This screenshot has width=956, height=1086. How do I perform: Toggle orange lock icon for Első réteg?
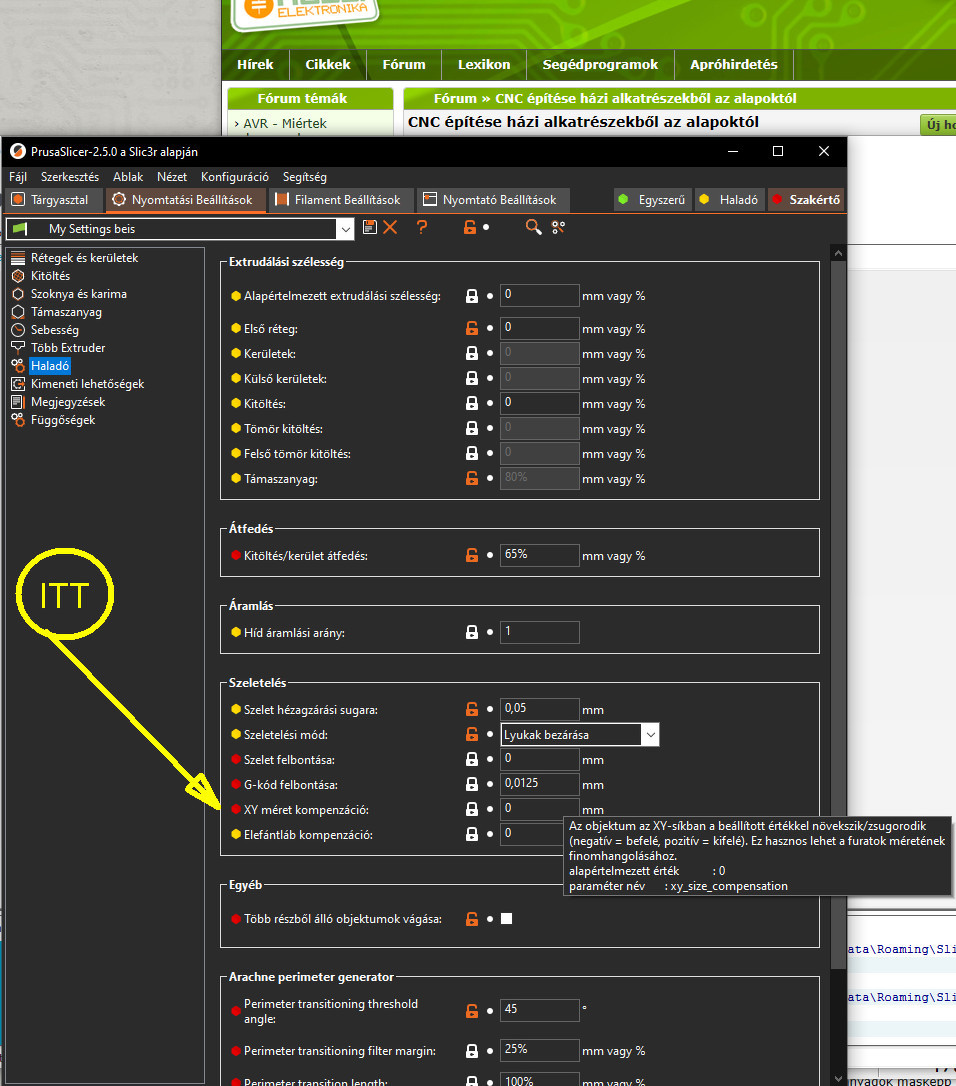(x=472, y=328)
